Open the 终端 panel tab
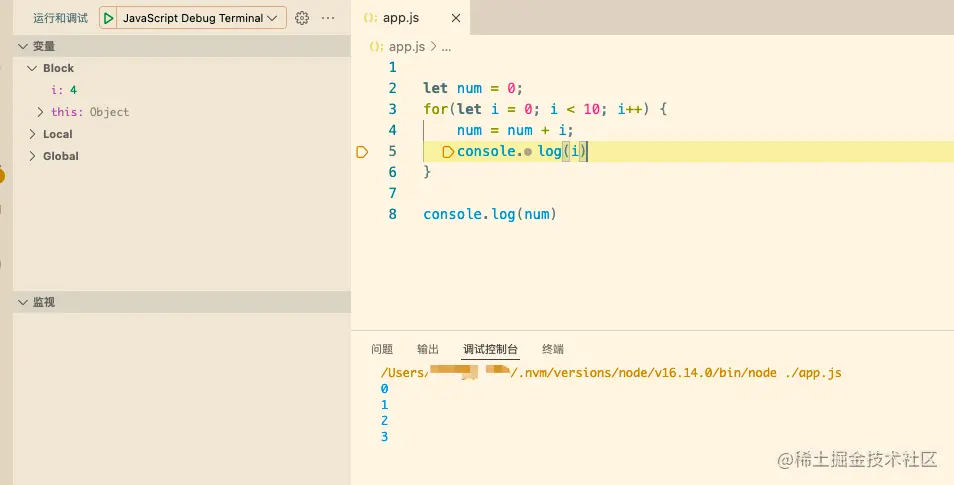This screenshot has width=954, height=485. point(553,349)
